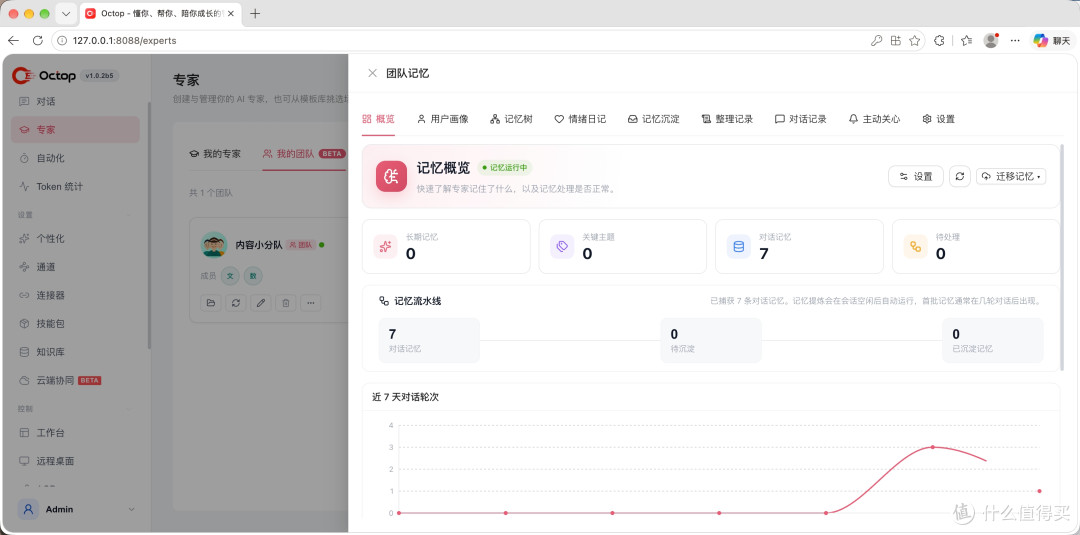1080x535 pixels.
Task: Go back in the browser
Action: coord(13,41)
